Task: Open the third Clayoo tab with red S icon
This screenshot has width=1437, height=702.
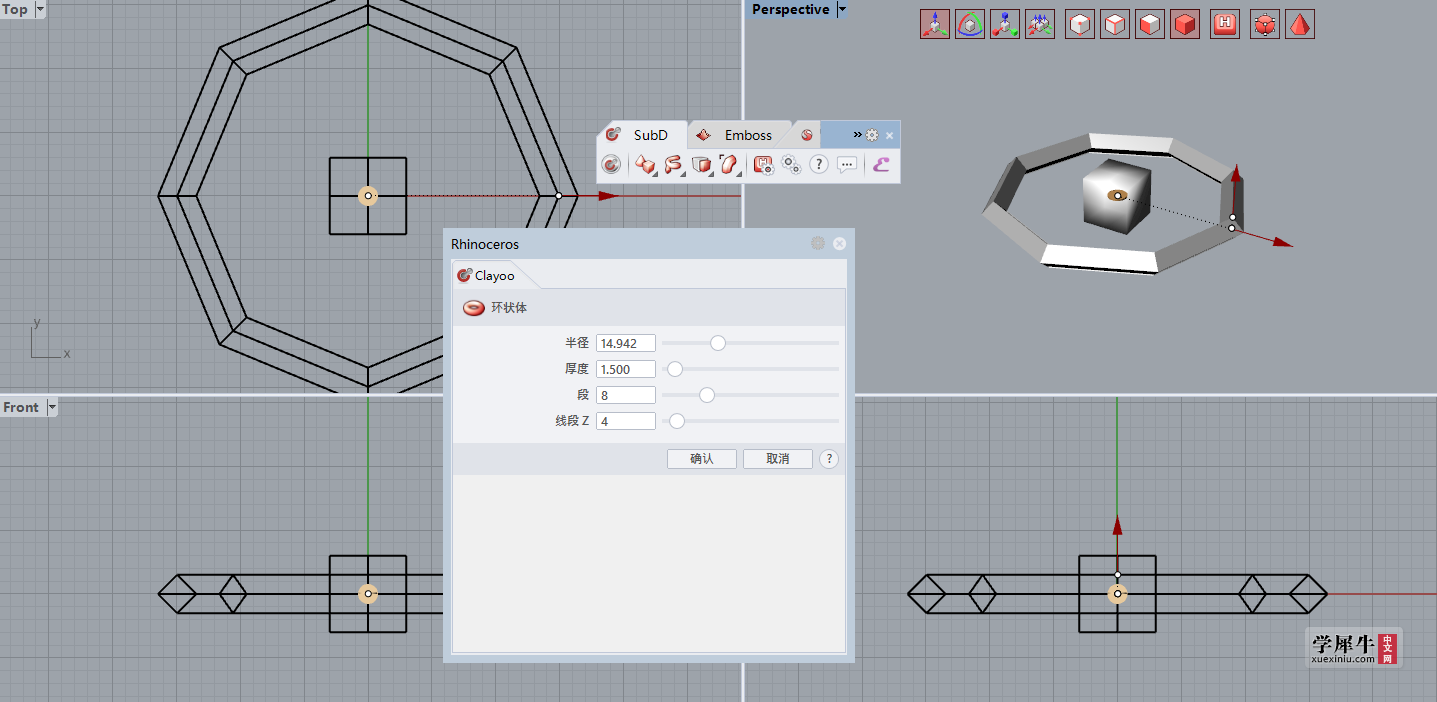Action: point(807,135)
